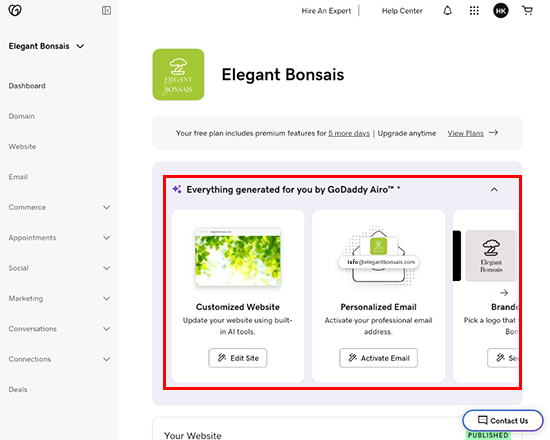Click the arrow next to View Plans

coord(494,133)
